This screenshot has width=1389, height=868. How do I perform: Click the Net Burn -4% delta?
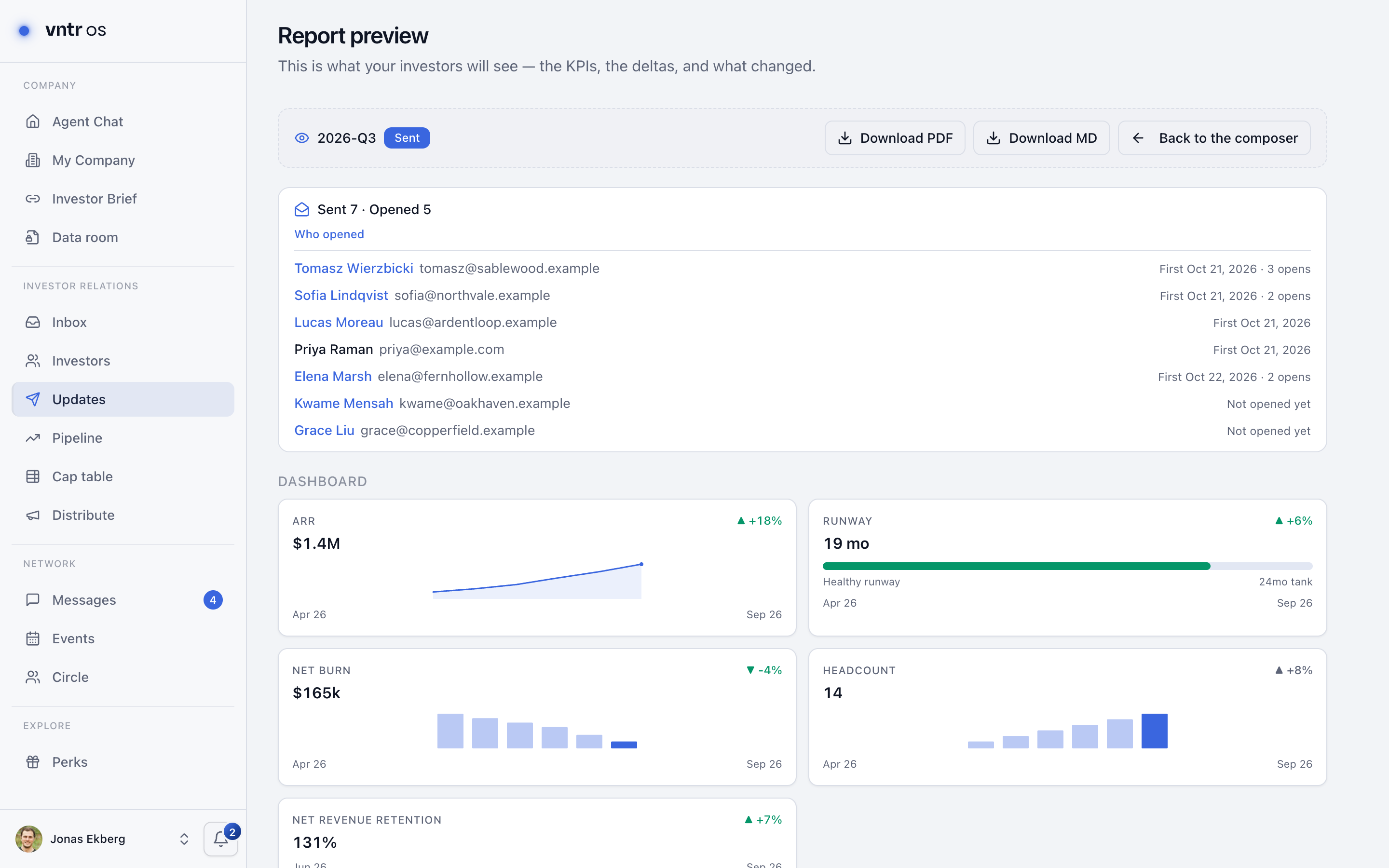[x=764, y=670]
